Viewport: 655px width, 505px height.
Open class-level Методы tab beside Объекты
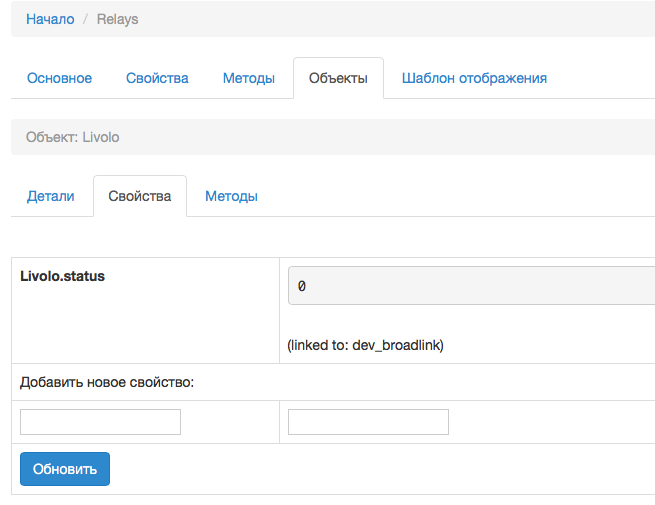coord(248,78)
